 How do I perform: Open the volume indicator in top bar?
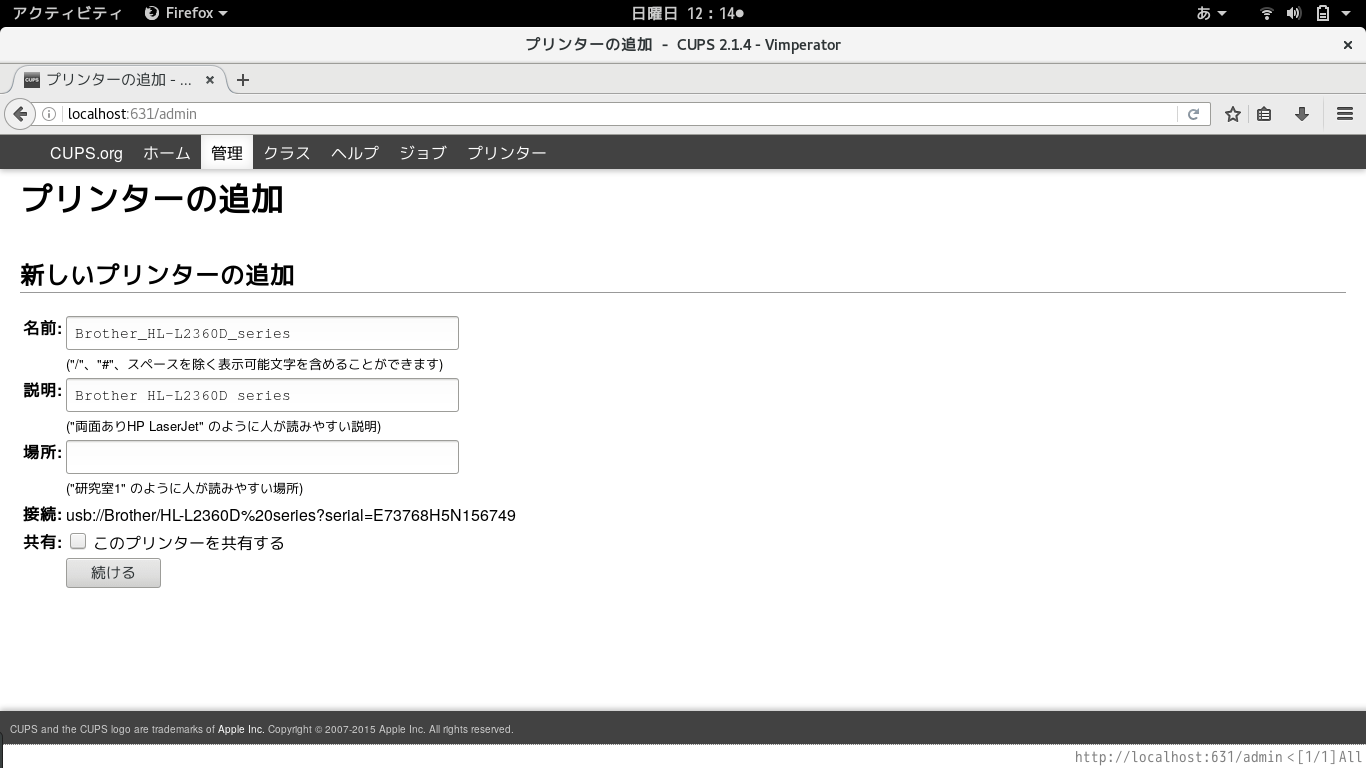[x=1293, y=13]
